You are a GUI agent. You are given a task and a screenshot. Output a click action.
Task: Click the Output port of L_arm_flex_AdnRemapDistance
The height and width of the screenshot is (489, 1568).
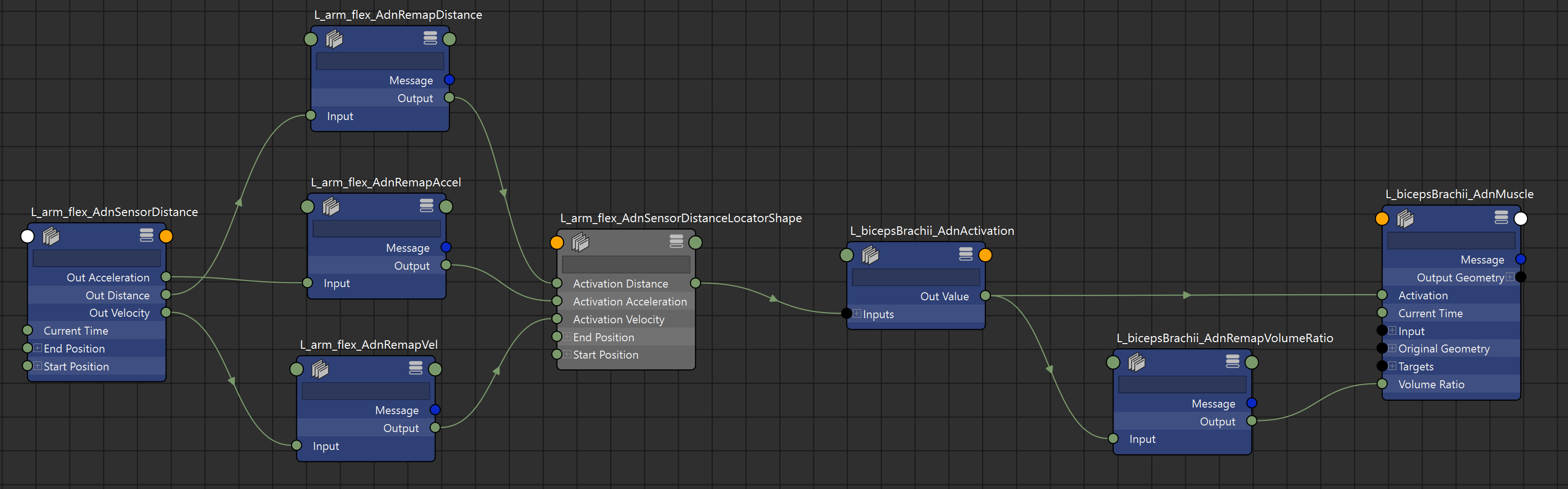[x=449, y=98]
